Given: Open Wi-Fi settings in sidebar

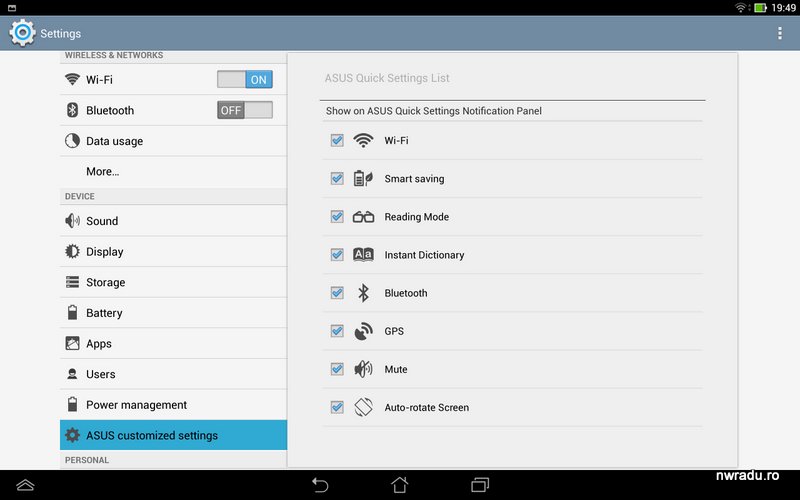Looking at the screenshot, I should click(173, 80).
